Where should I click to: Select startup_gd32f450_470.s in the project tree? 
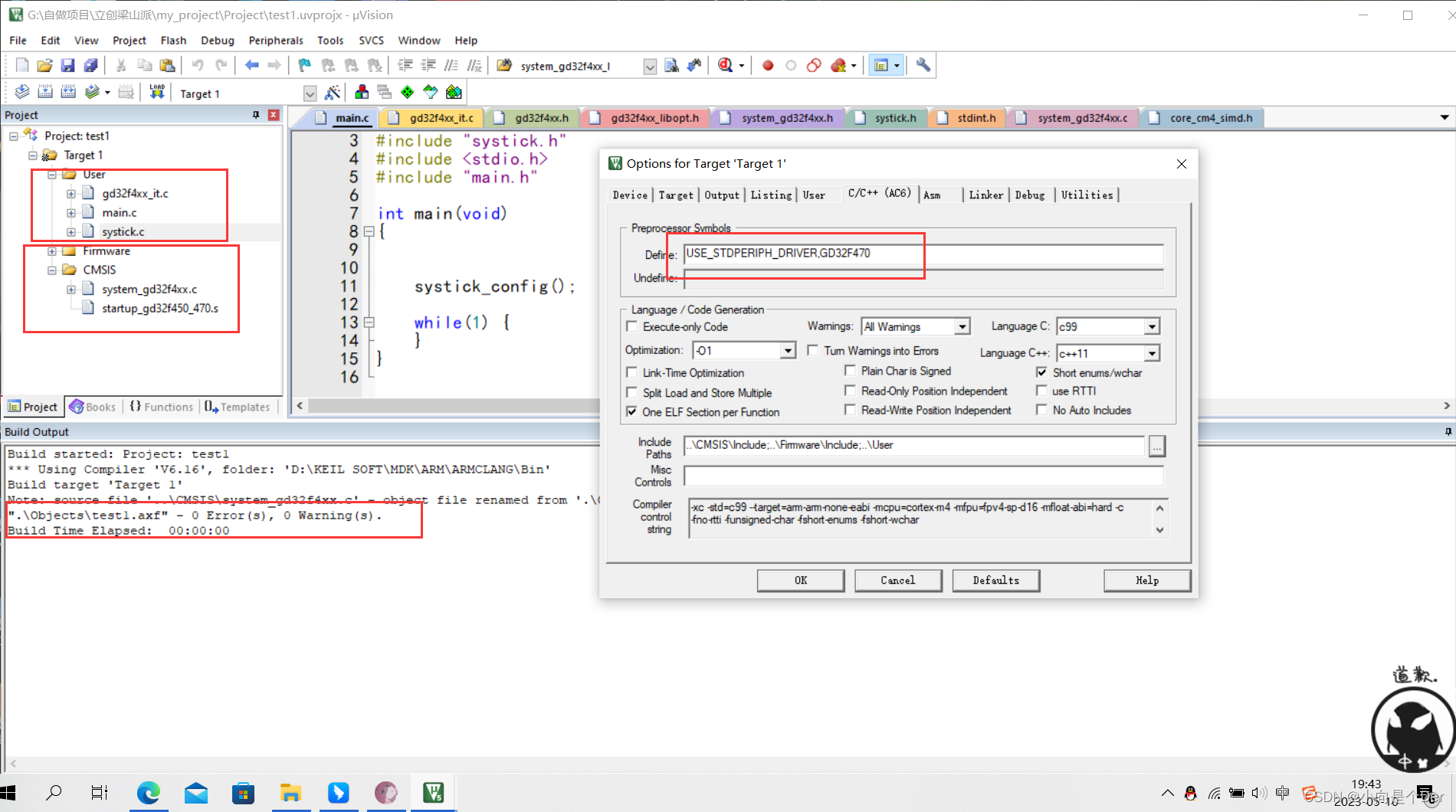point(159,309)
